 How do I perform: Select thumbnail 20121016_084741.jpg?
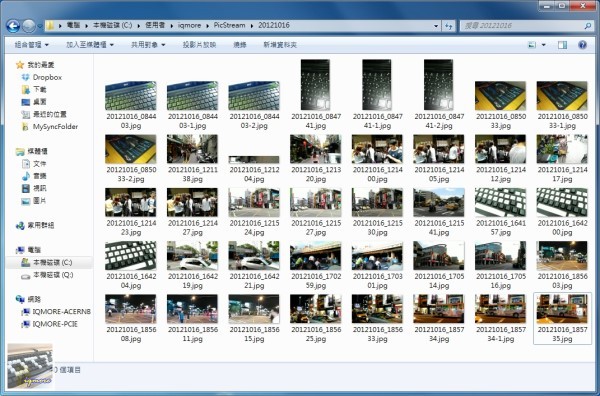(316, 85)
